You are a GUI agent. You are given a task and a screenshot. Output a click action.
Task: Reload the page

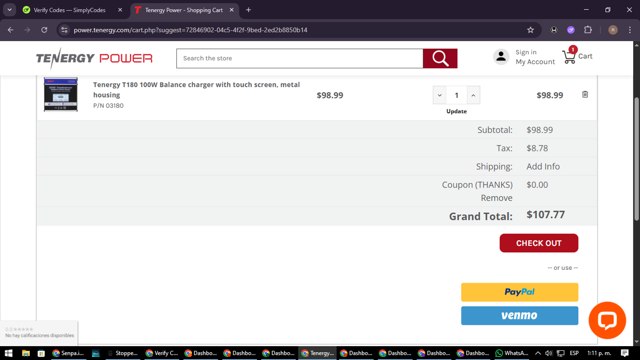point(44,30)
